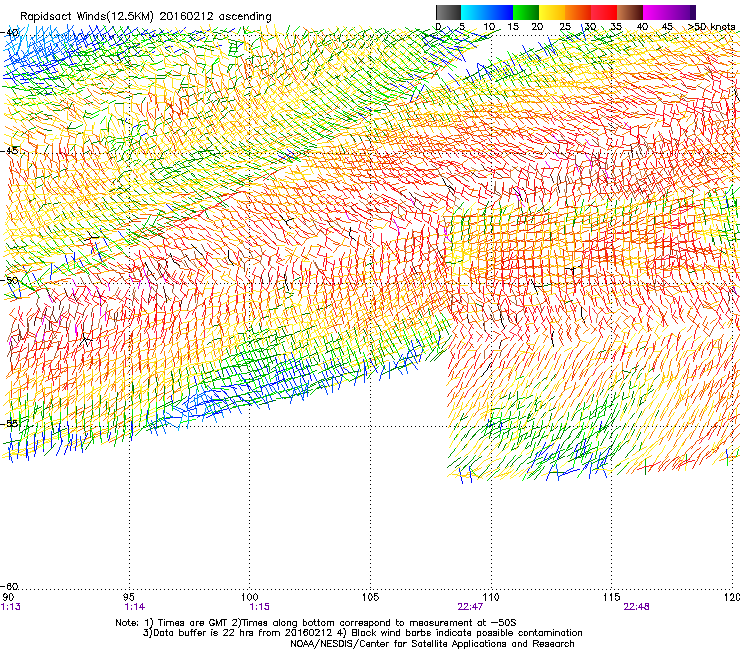
Task: Click the '-50' latitude label
Action: click(x=10, y=280)
